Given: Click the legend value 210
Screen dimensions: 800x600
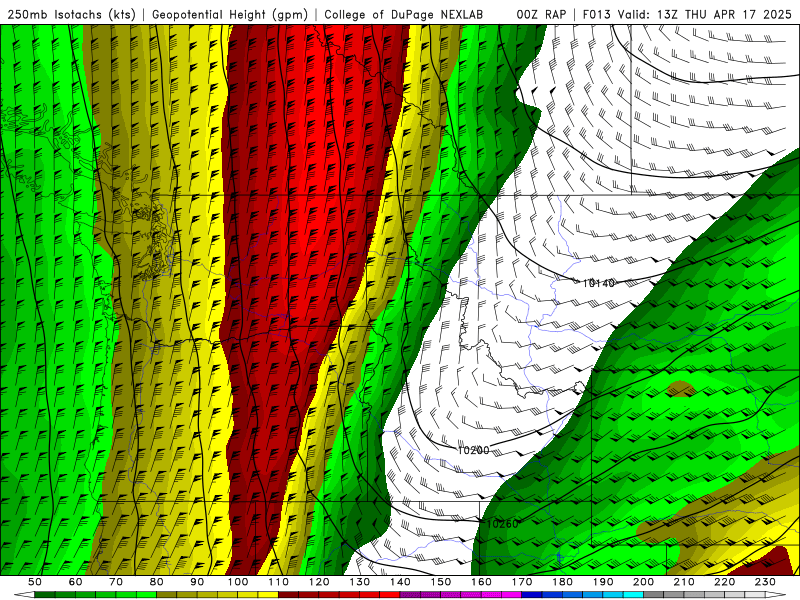Looking at the screenshot, I should click(x=685, y=582).
